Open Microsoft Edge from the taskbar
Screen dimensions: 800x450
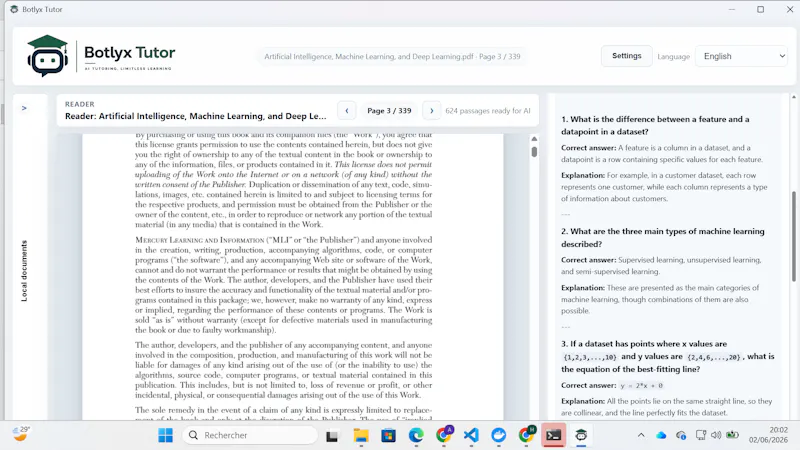pyautogui.click(x=416, y=436)
